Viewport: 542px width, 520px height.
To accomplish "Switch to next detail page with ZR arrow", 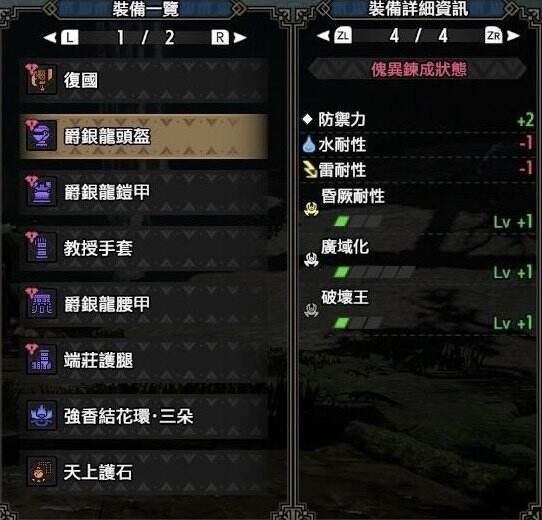I will pos(503,35).
